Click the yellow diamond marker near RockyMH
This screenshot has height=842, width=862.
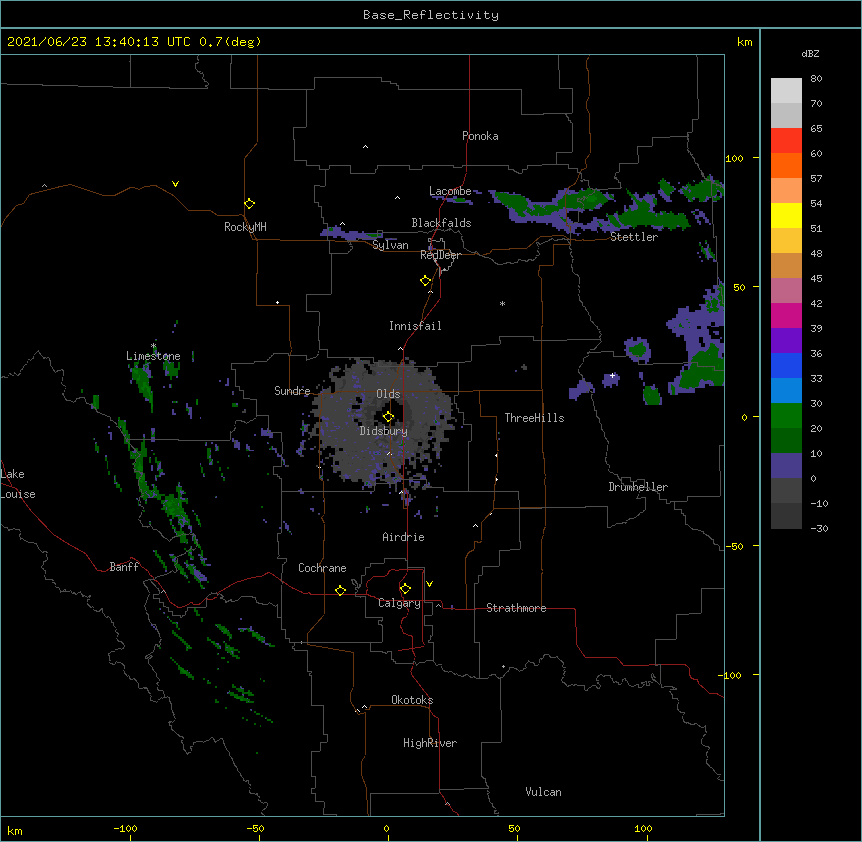point(249,204)
